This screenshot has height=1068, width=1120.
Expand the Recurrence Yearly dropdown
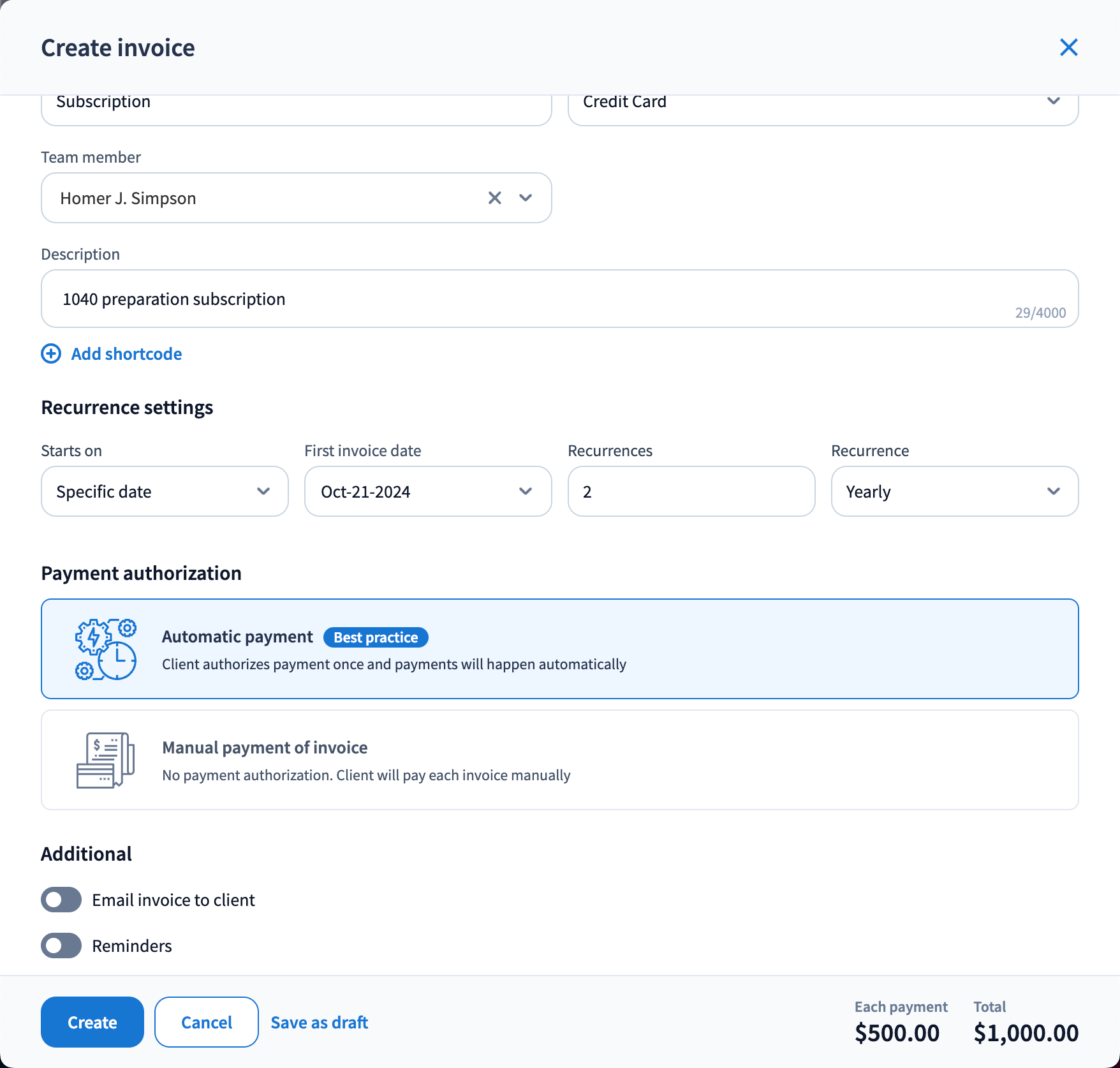[x=954, y=491]
